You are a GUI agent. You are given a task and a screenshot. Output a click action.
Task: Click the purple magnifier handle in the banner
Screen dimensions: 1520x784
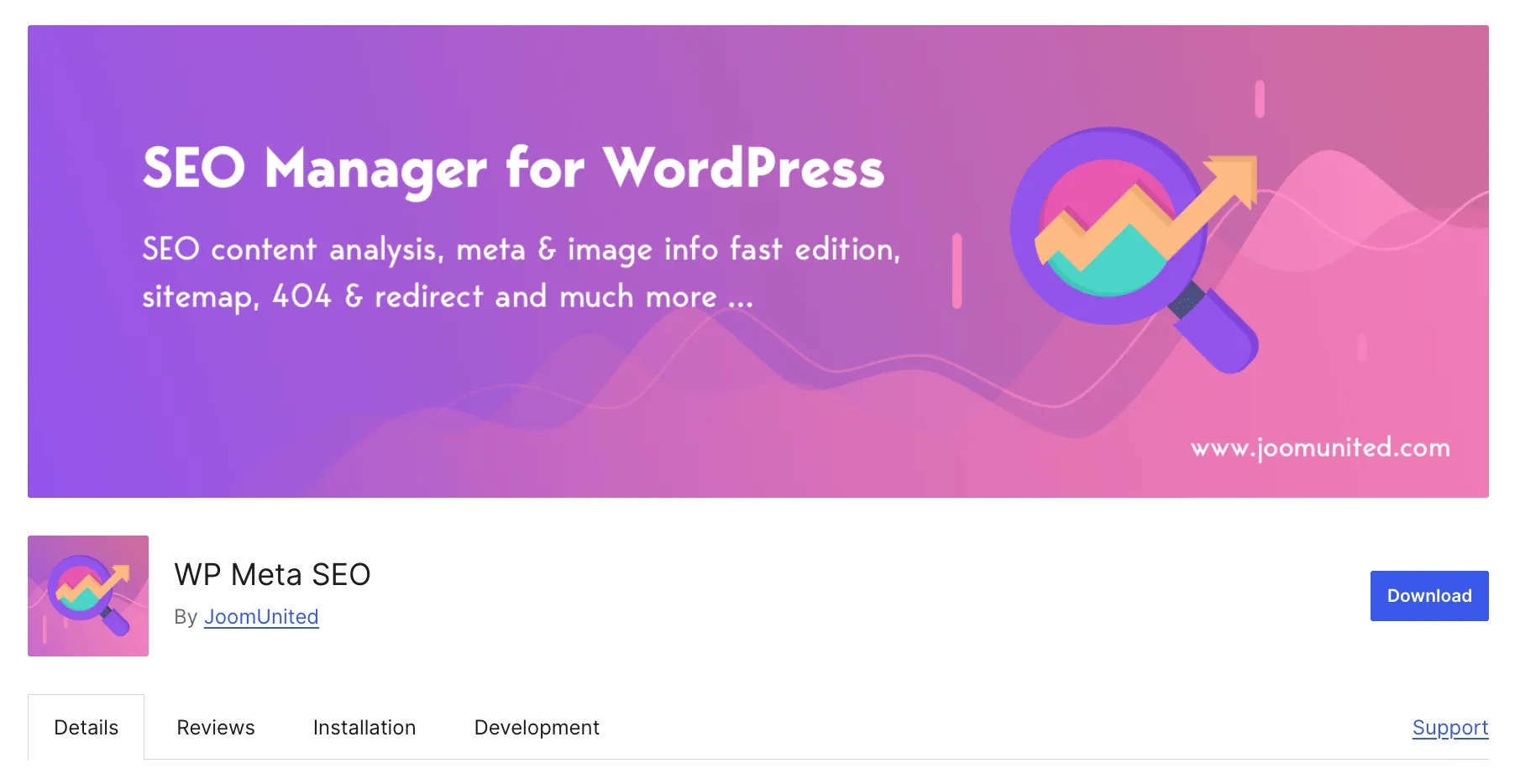point(1213,336)
